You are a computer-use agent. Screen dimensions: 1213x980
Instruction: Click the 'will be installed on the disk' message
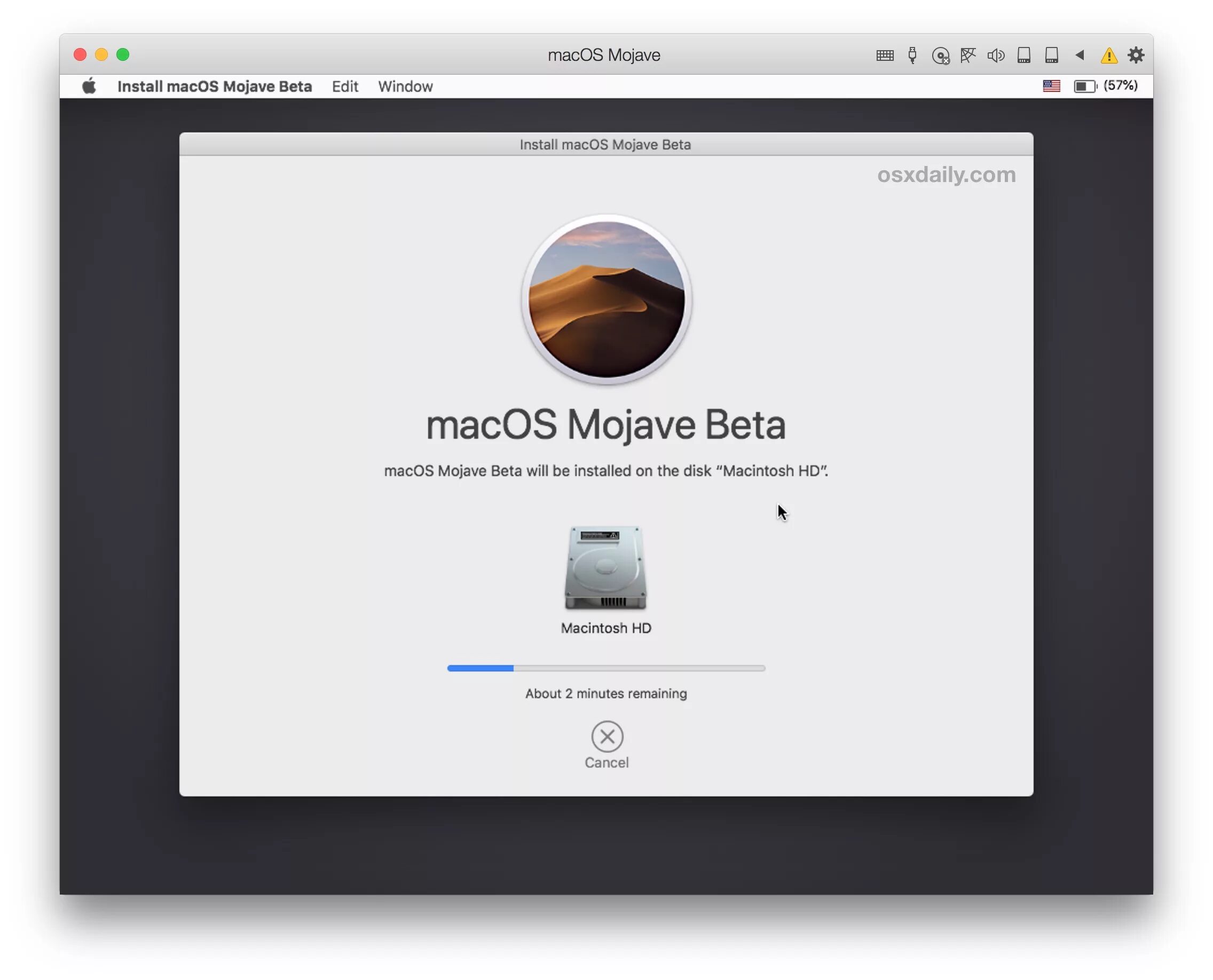[606, 471]
